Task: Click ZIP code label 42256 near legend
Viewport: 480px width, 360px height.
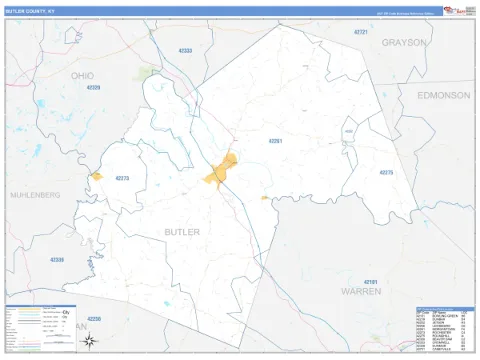Action: pos(93,319)
